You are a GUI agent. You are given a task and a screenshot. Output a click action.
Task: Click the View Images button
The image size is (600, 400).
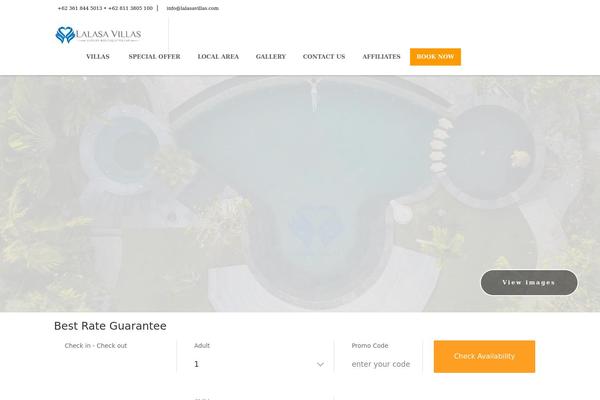(529, 282)
